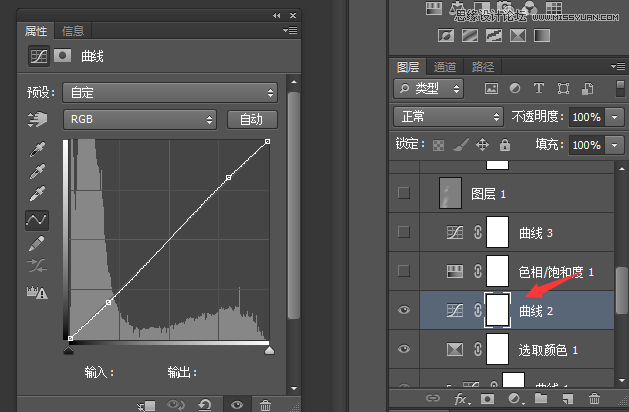Toggle layer visibility eye in Properties footer
The image size is (629, 412).
(237, 405)
